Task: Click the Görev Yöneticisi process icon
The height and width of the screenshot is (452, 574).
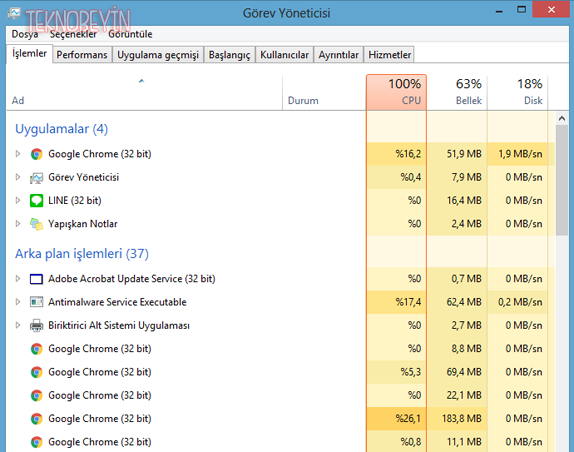Action: coord(36,178)
